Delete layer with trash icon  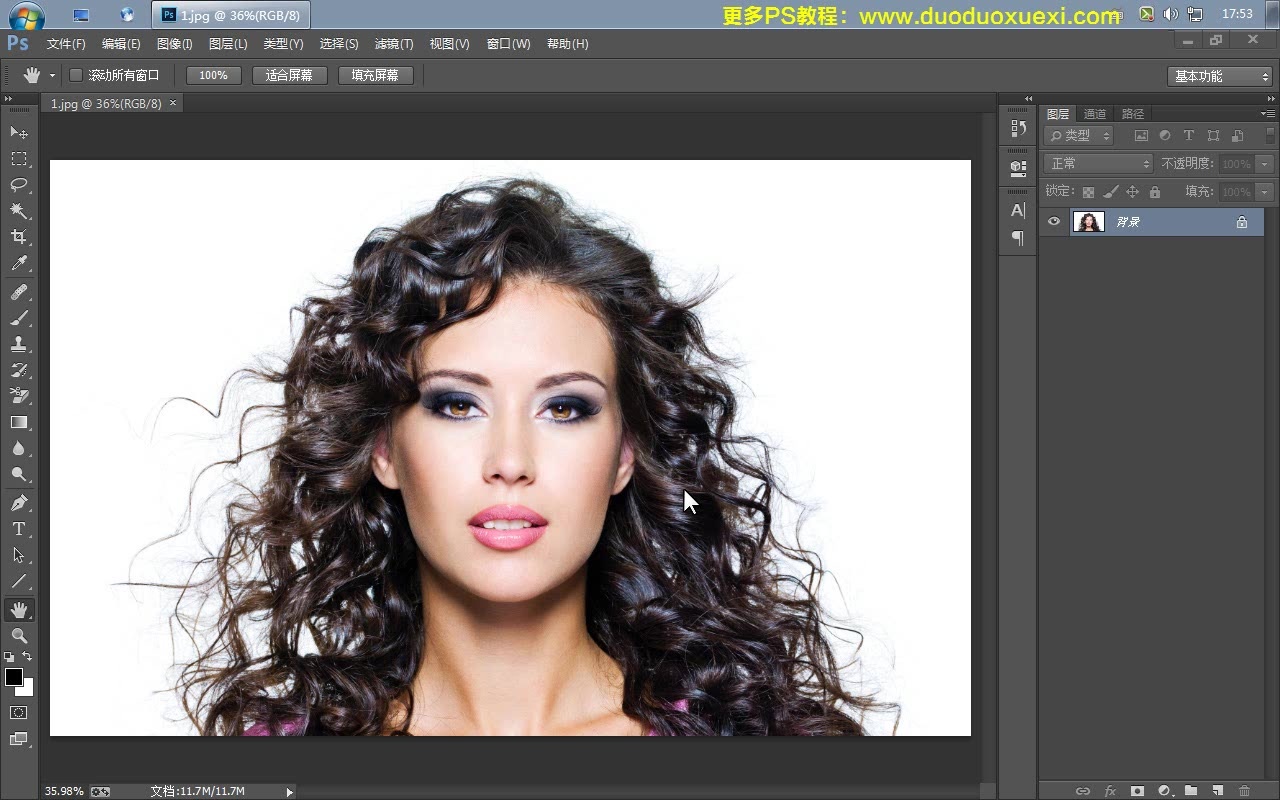click(x=1245, y=791)
